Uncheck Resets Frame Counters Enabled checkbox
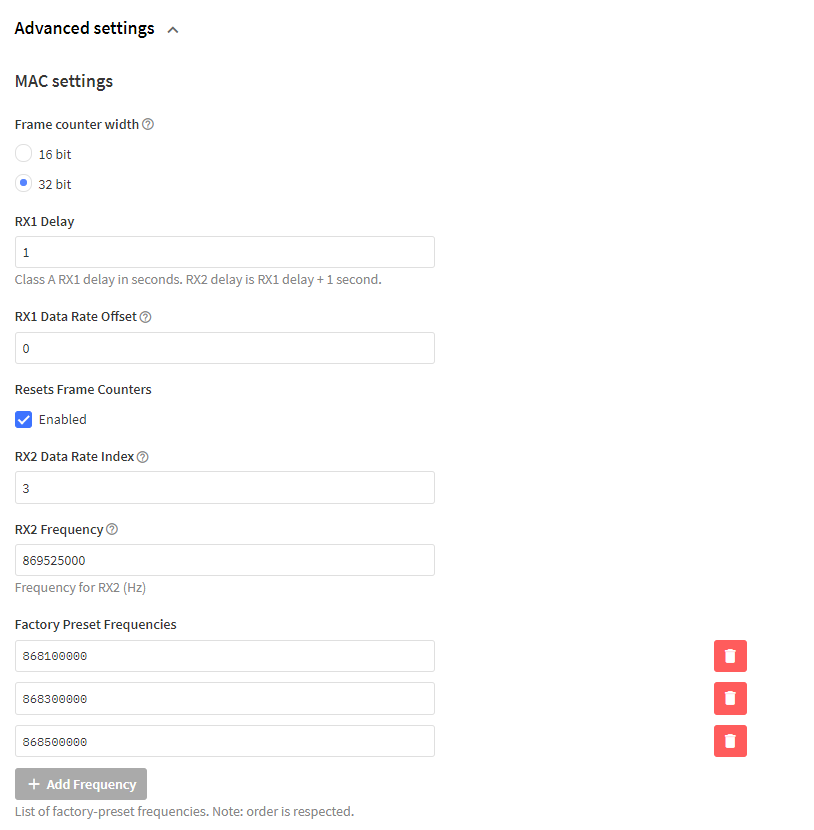This screenshot has height=830, width=814. tap(23, 420)
